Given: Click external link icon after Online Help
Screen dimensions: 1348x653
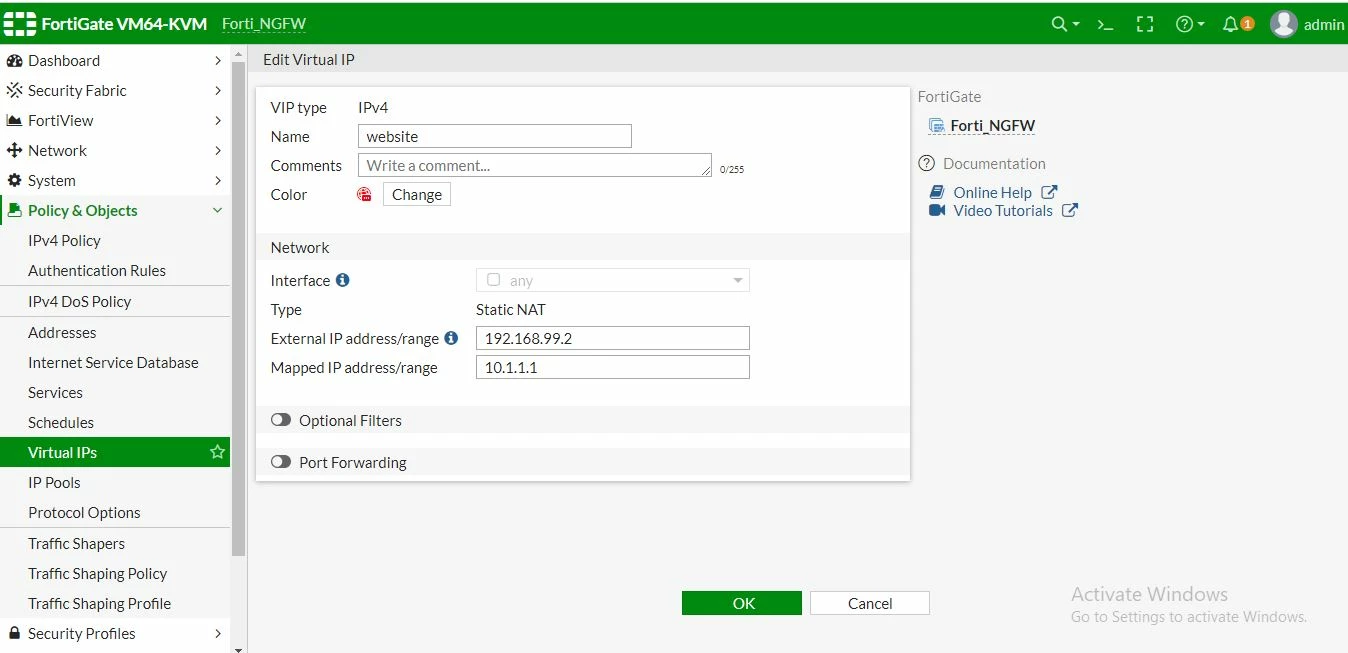Looking at the screenshot, I should [1049, 192].
